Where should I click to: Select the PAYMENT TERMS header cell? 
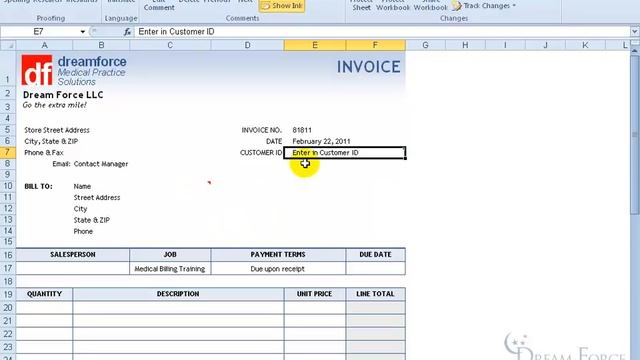[x=278, y=255]
